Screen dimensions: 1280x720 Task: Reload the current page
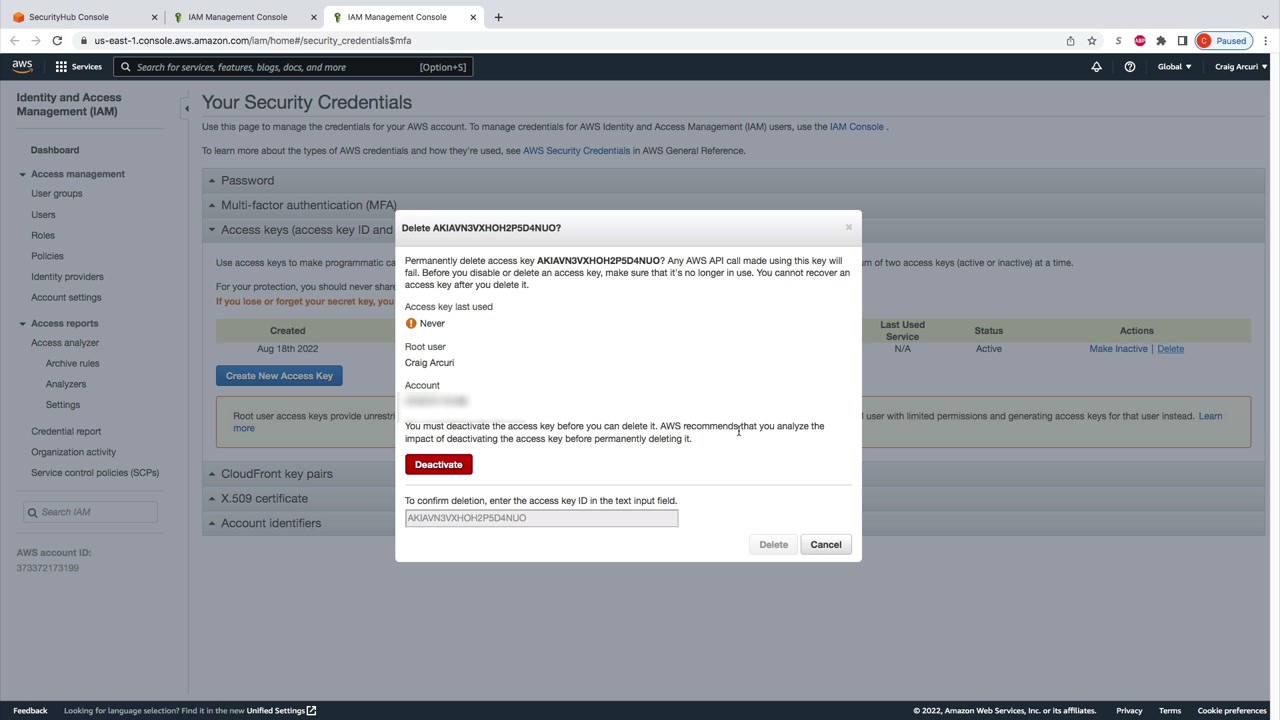[x=57, y=41]
